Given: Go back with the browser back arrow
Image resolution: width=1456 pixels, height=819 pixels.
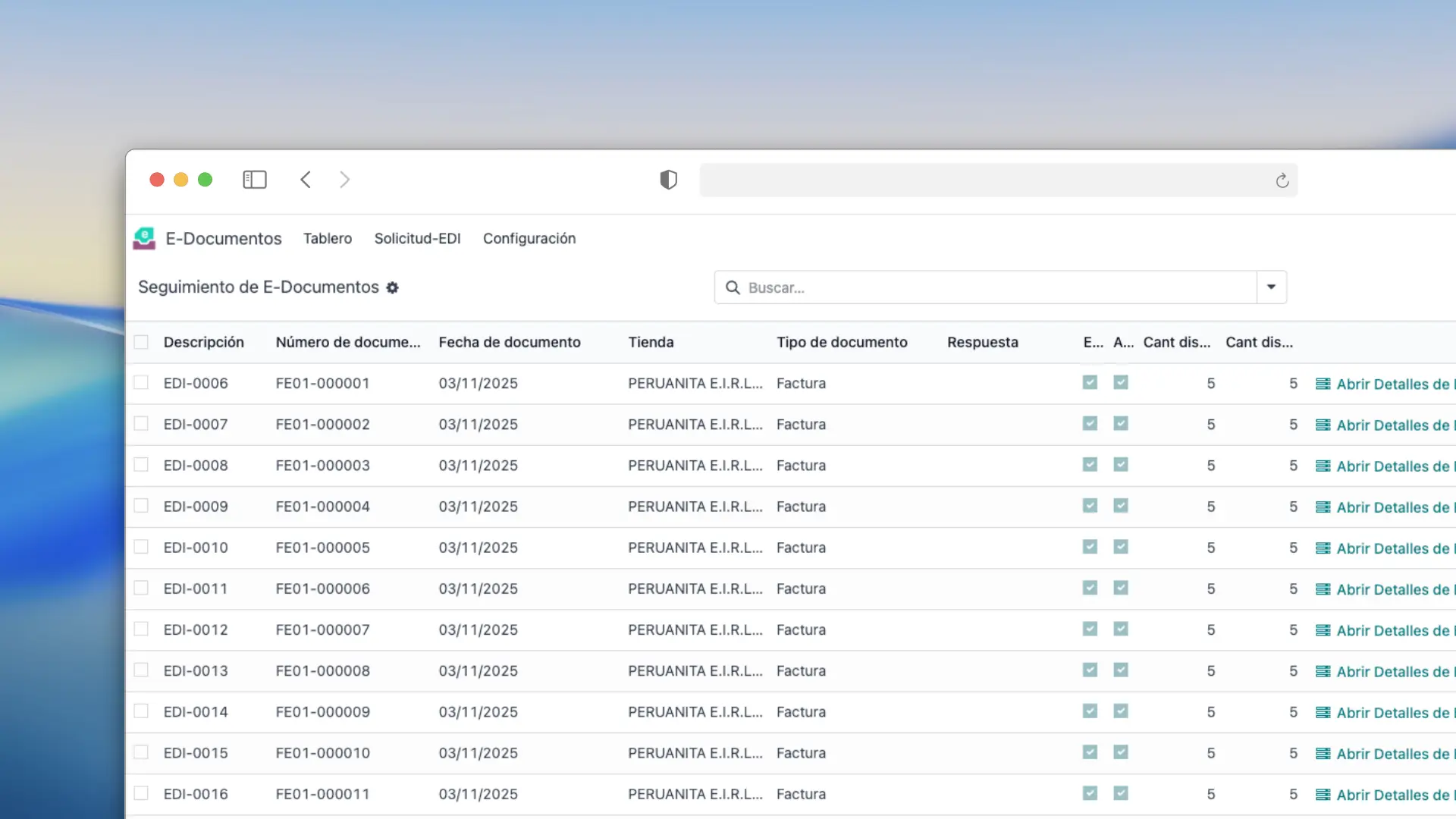Looking at the screenshot, I should coord(306,180).
